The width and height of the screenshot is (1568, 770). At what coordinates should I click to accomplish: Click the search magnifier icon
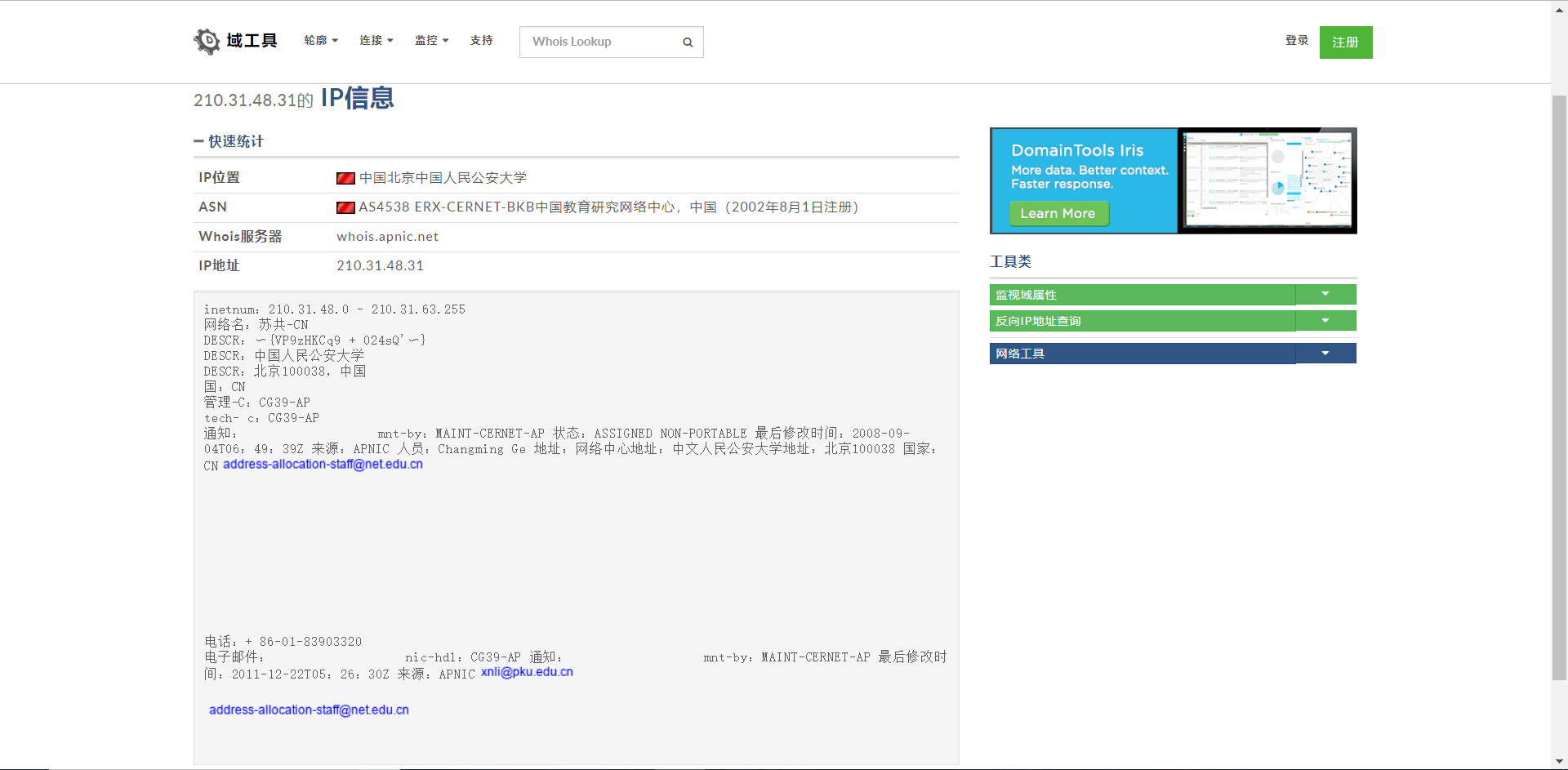click(688, 42)
